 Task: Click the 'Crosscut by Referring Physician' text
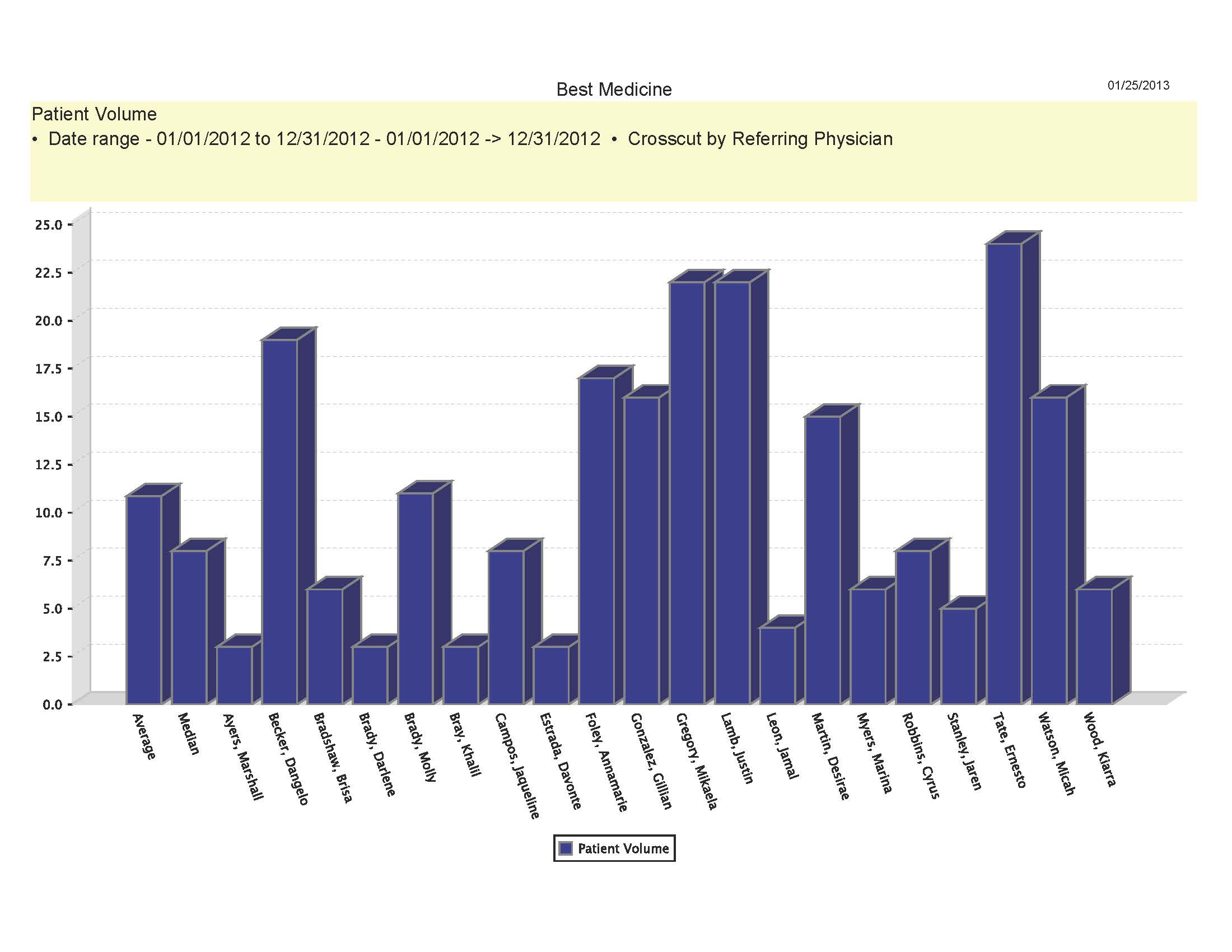click(760, 139)
